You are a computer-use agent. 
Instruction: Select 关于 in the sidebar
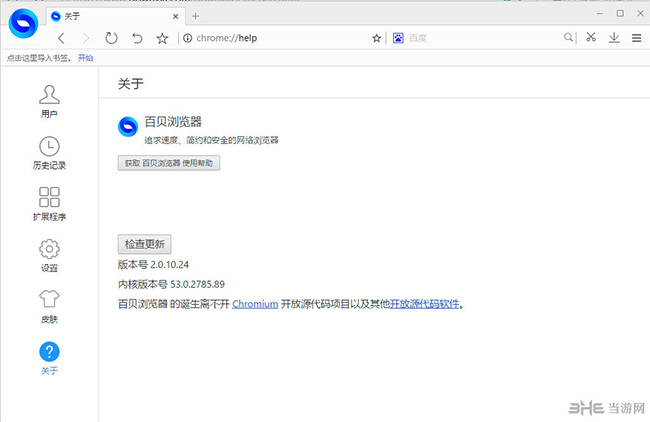tap(49, 359)
